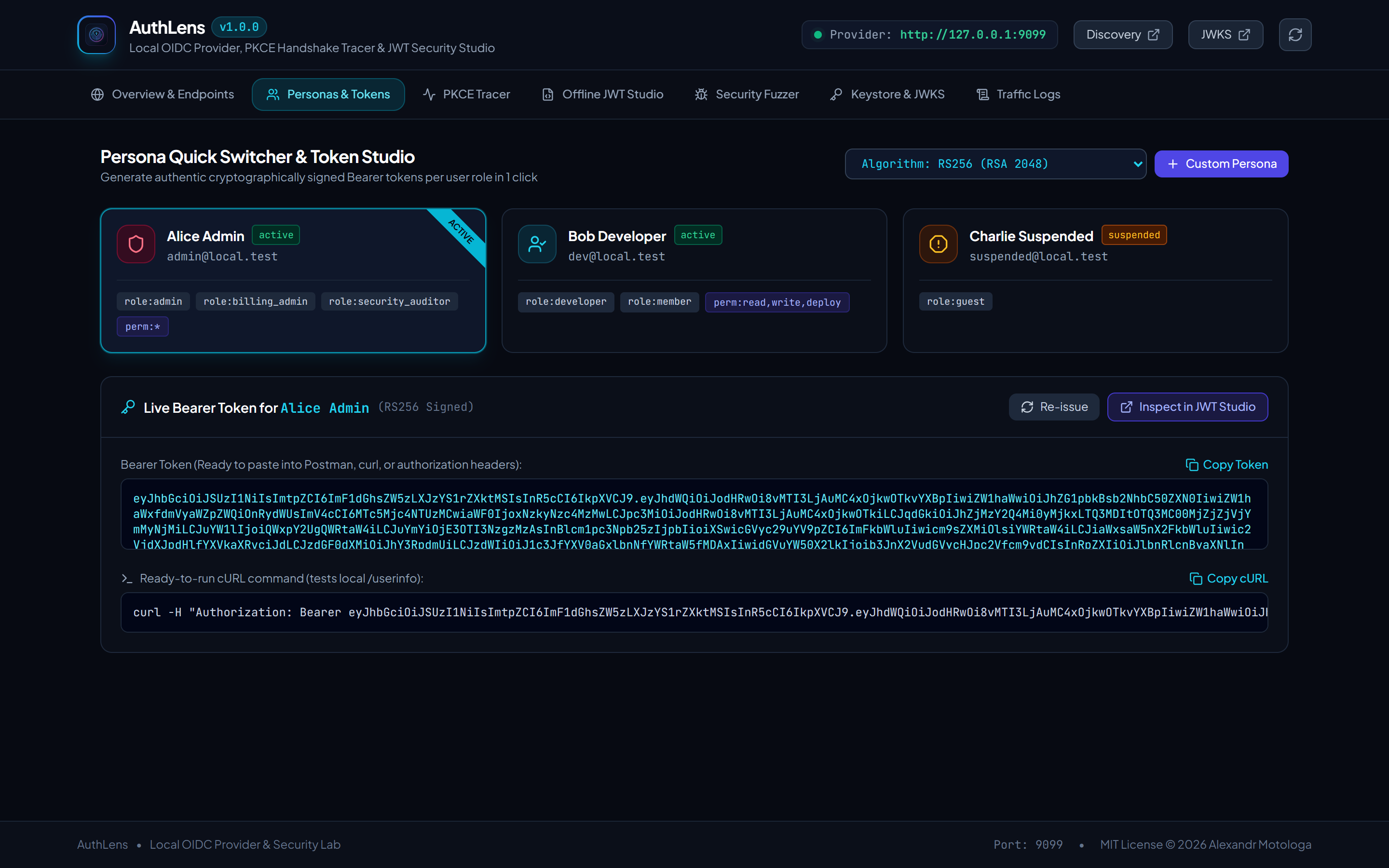The height and width of the screenshot is (868, 1389).
Task: Click the green provider status dot
Action: pos(818,34)
